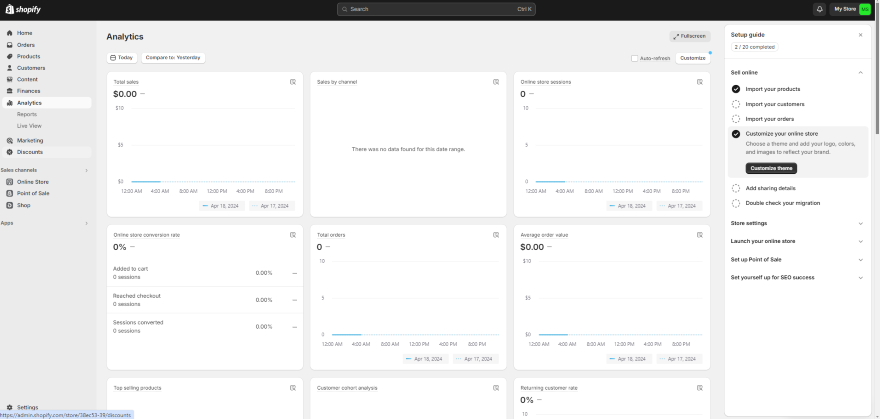
Task: Click the Finances bank icon
Action: point(10,91)
